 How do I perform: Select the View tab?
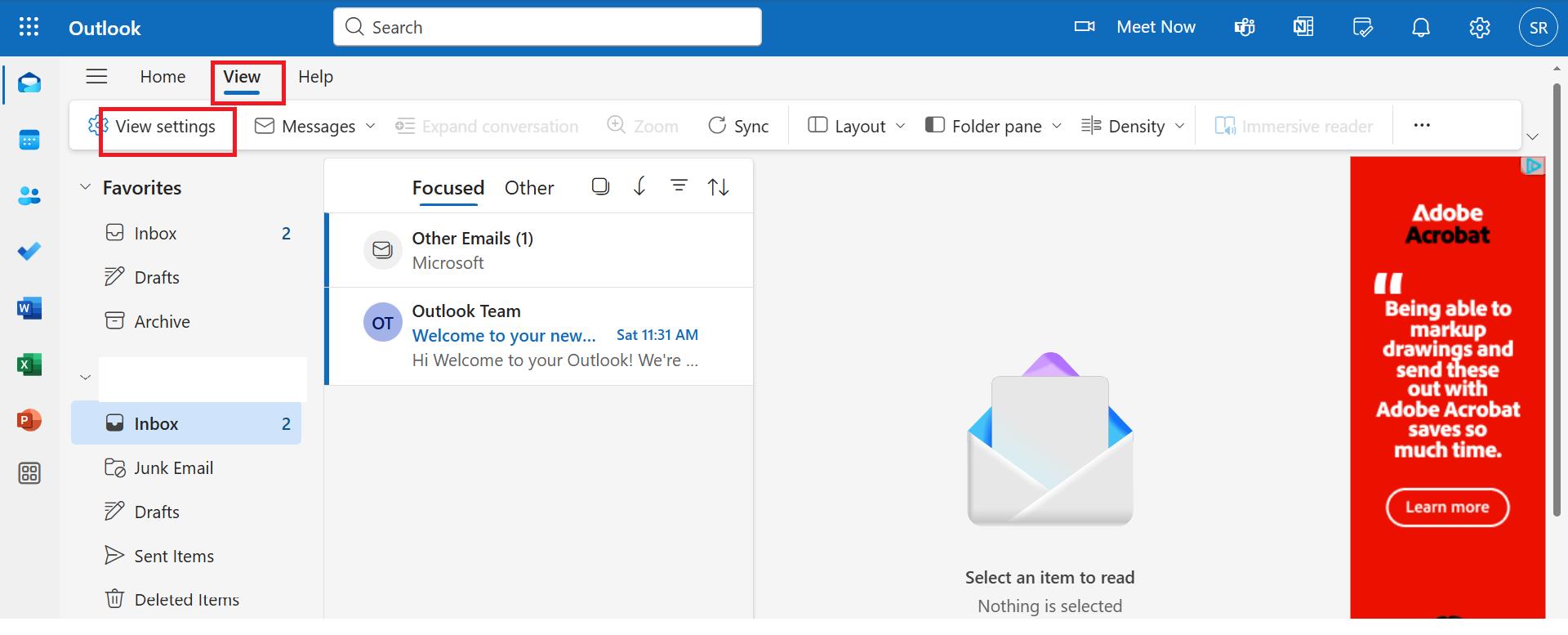242,76
